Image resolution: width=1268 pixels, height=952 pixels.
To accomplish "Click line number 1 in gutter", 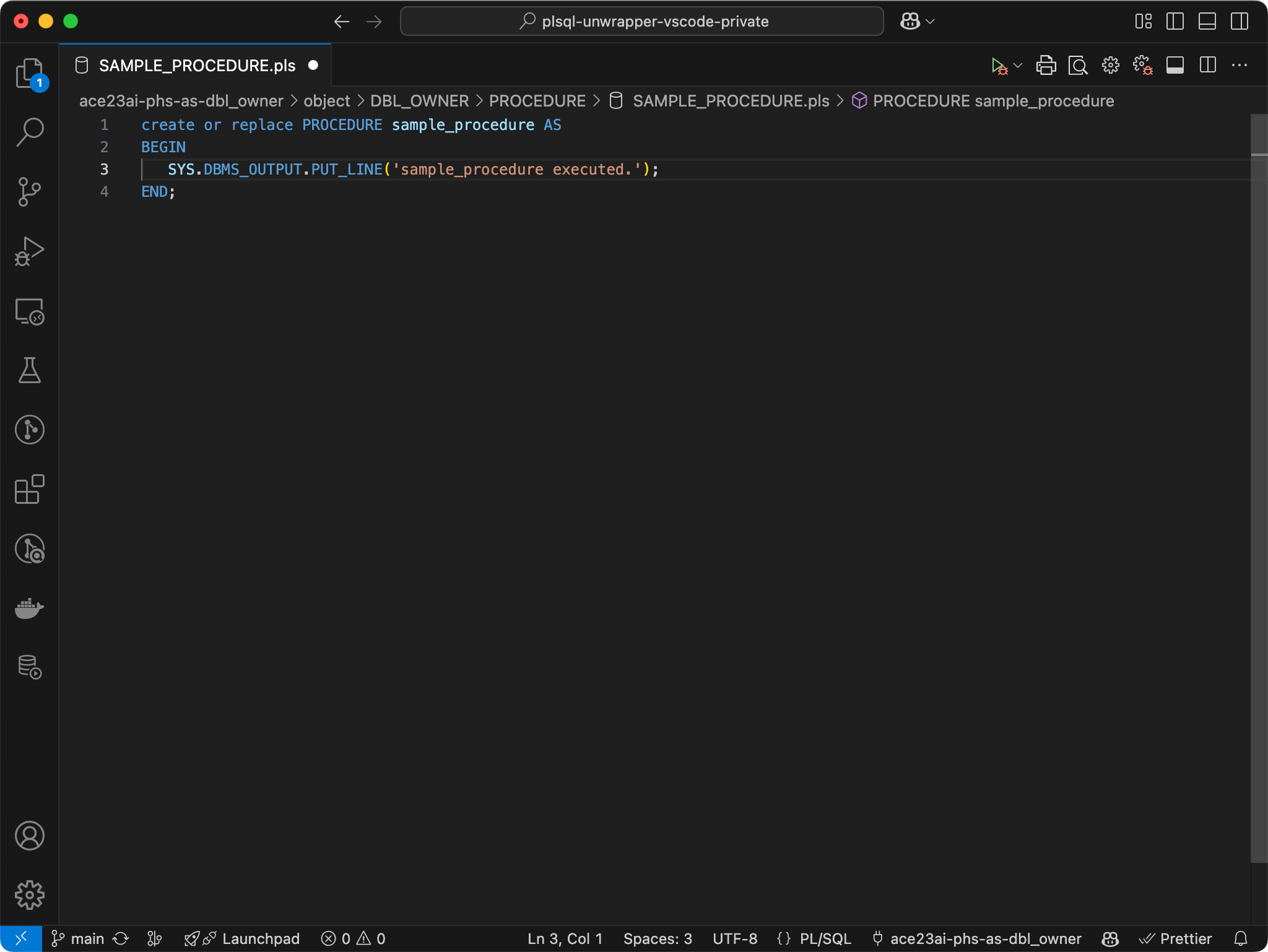I will click(x=104, y=125).
